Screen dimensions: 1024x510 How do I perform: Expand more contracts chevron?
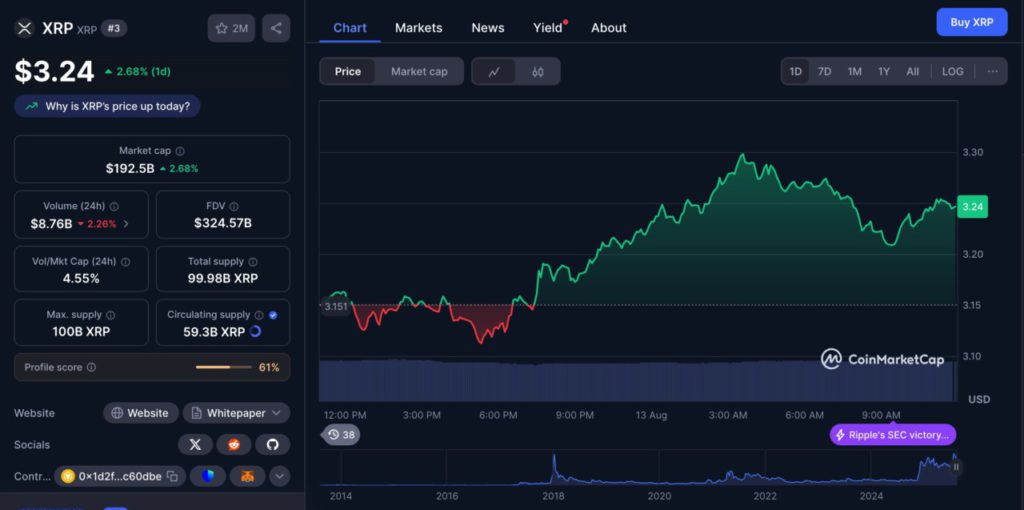pyautogui.click(x=280, y=477)
